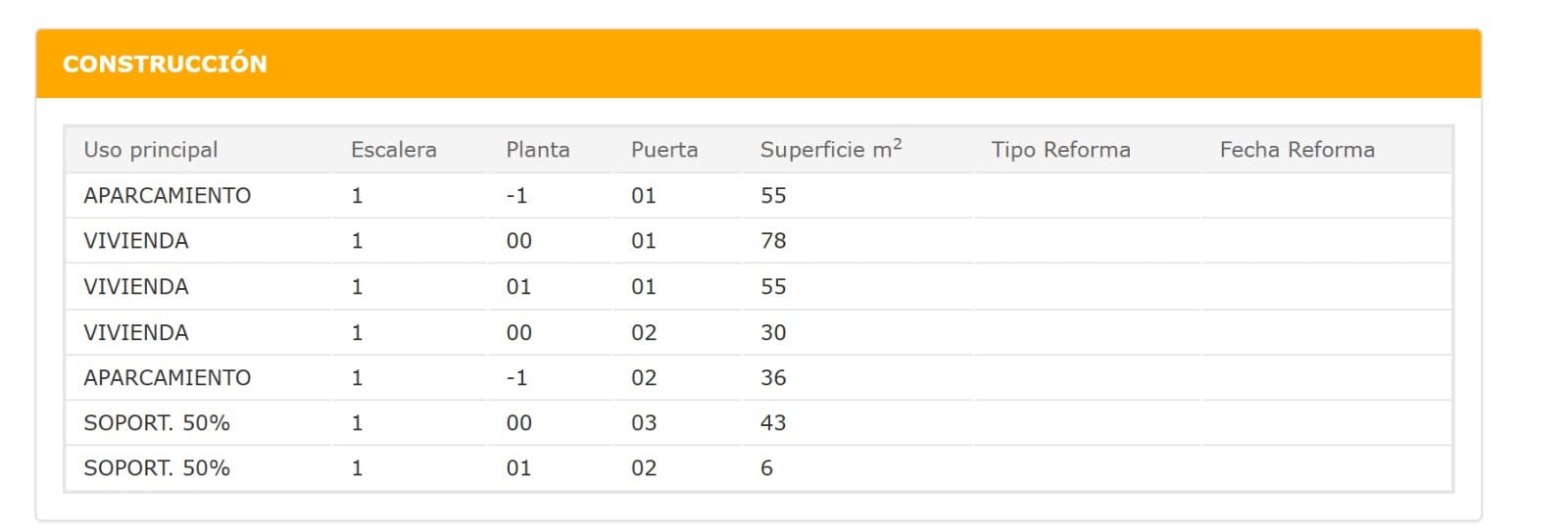
Task: Select the Escalera column header
Action: coord(393,150)
